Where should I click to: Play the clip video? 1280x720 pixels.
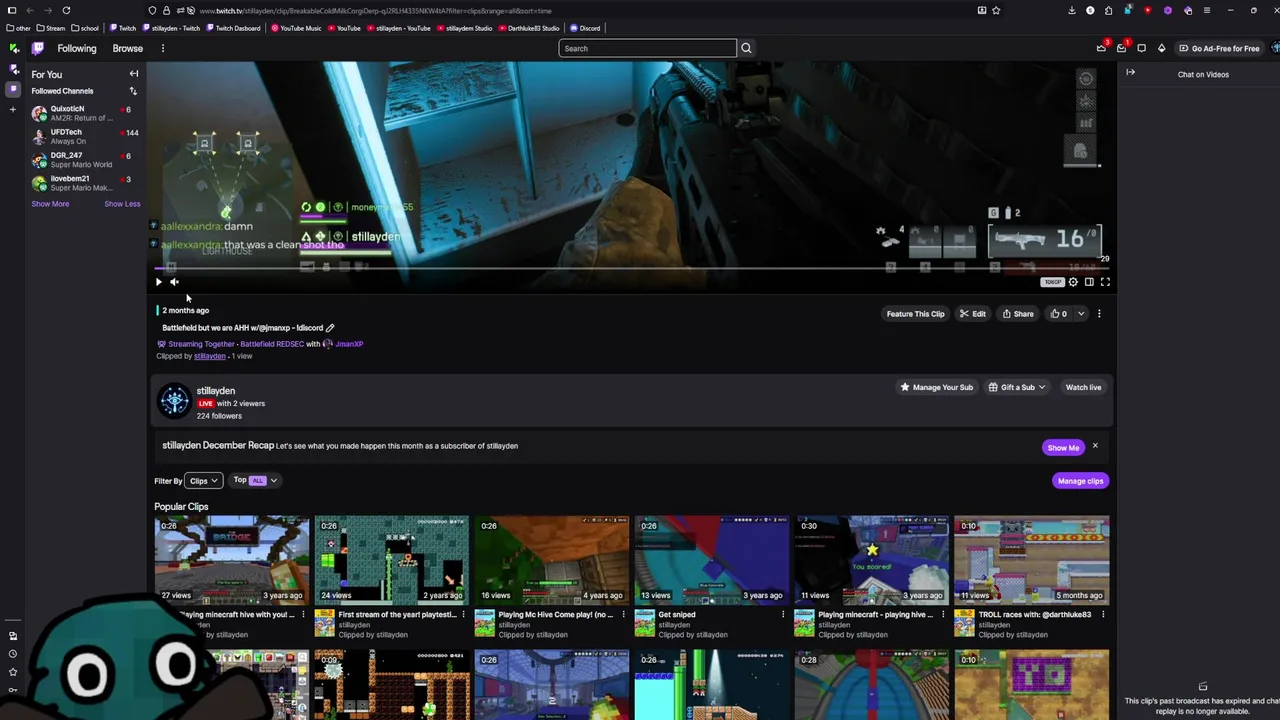pos(158,282)
